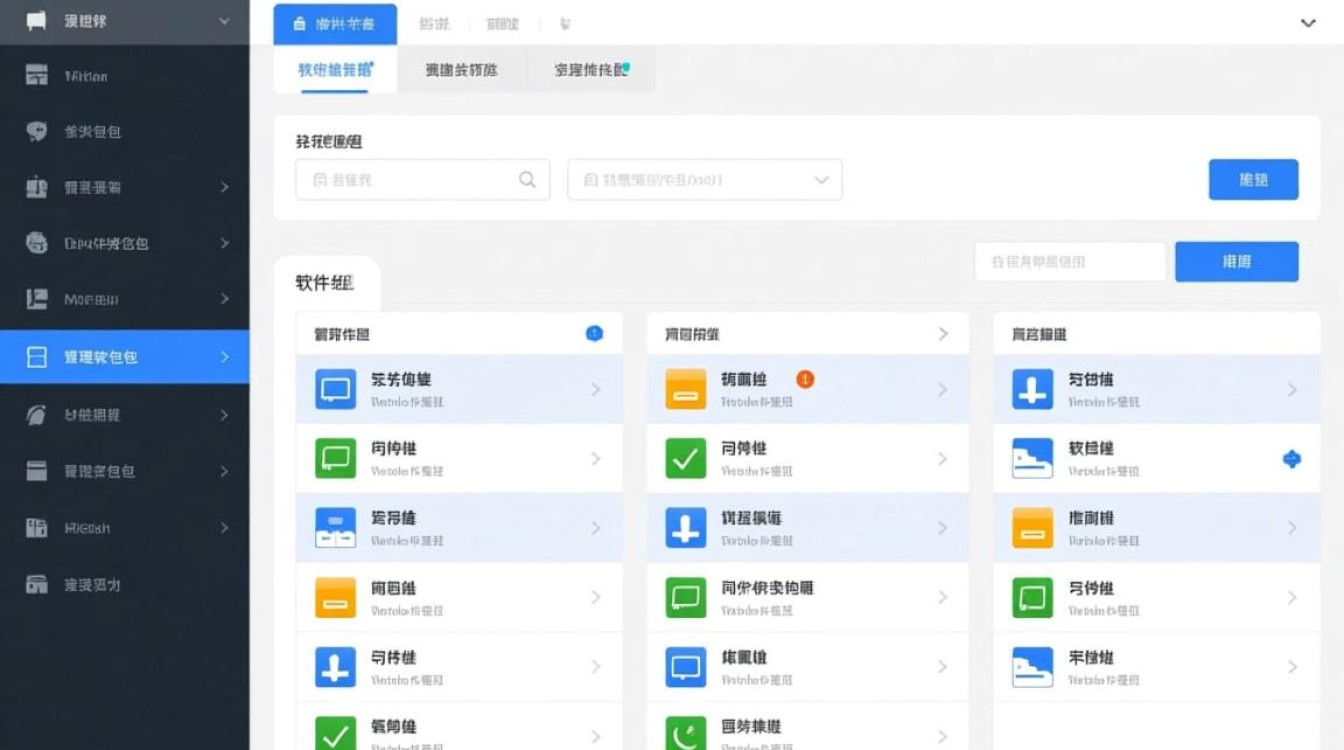This screenshot has height=750, width=1344.
Task: Open the blue drawer cabinet icon
Action: 336,528
